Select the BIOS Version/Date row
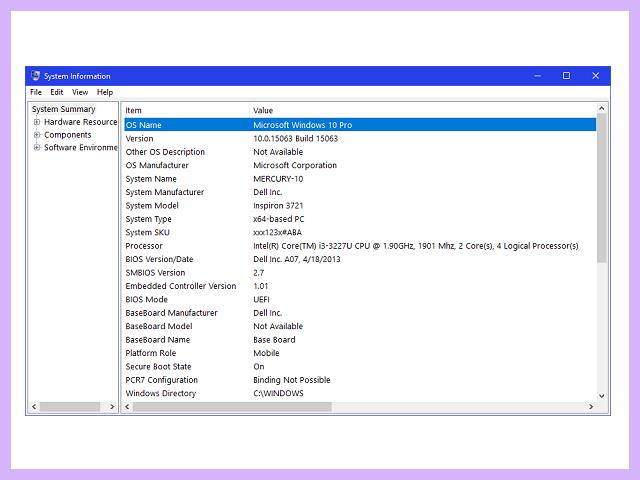 tap(360, 259)
